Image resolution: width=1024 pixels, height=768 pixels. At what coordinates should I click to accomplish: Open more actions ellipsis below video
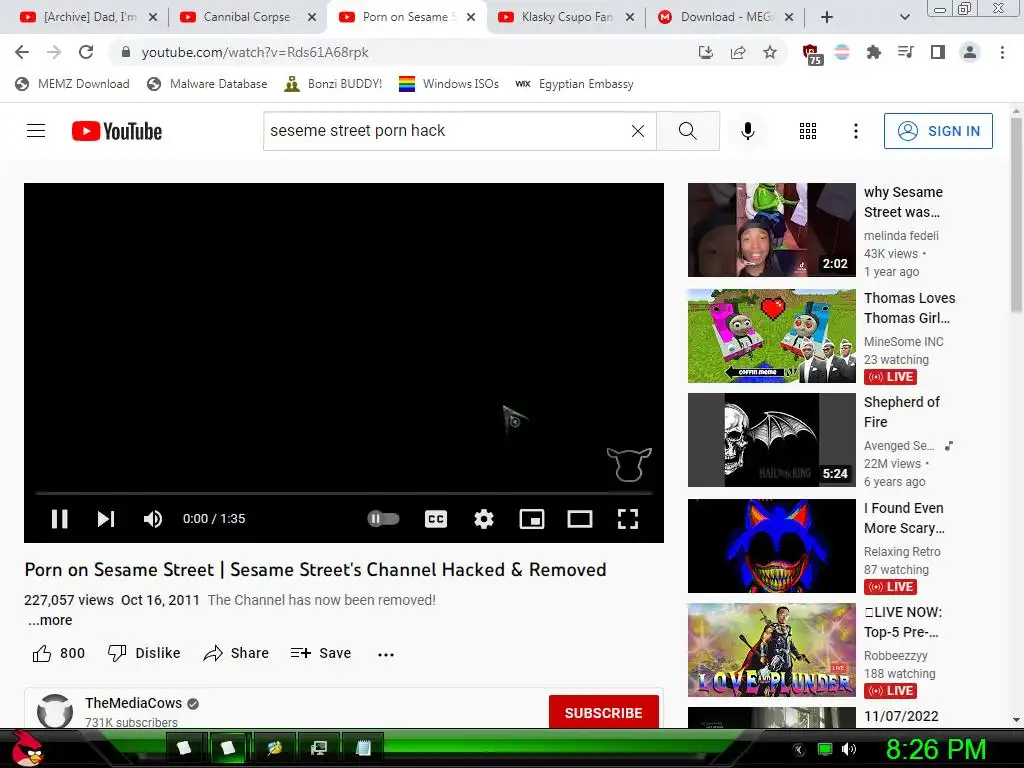(386, 654)
